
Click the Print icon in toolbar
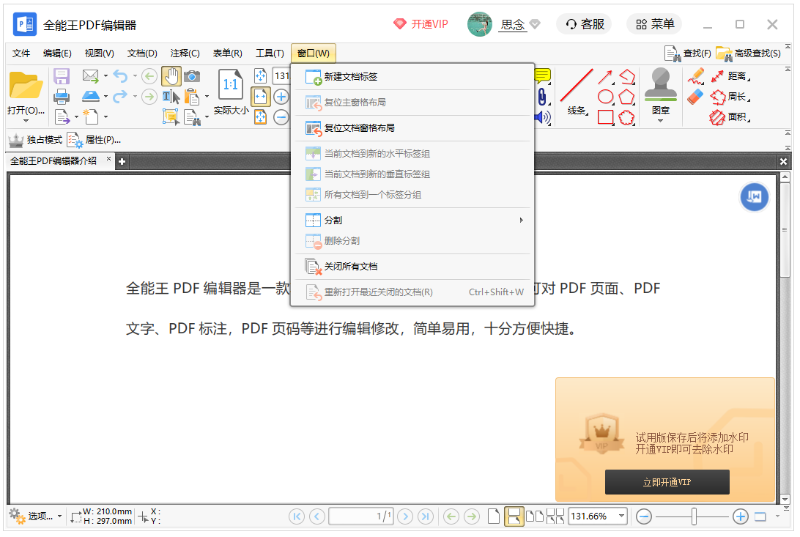click(61, 96)
